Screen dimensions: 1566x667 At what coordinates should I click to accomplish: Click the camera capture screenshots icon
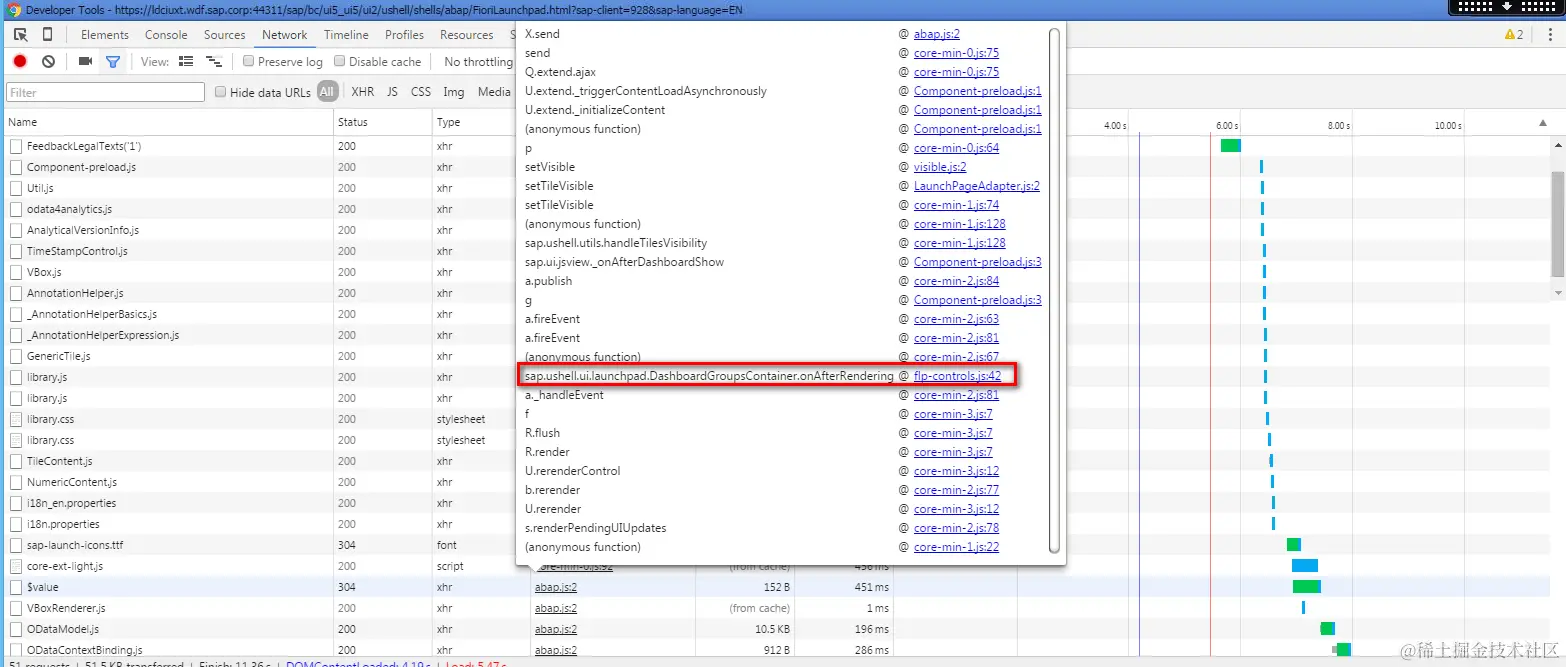coord(86,62)
